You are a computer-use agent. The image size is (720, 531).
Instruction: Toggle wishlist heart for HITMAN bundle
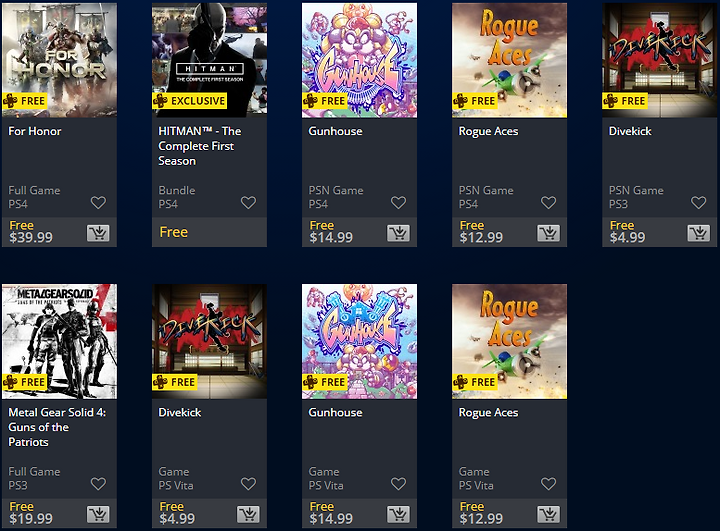pos(248,203)
